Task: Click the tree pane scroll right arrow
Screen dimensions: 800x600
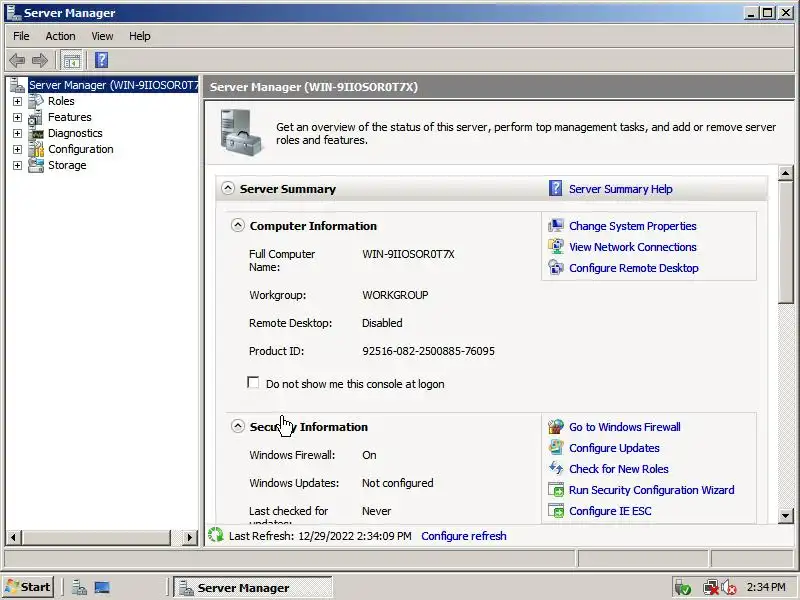Action: pyautogui.click(x=190, y=537)
